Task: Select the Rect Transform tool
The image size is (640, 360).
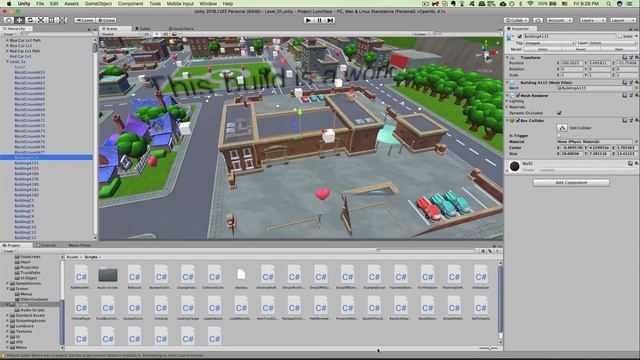Action: tap(51, 20)
